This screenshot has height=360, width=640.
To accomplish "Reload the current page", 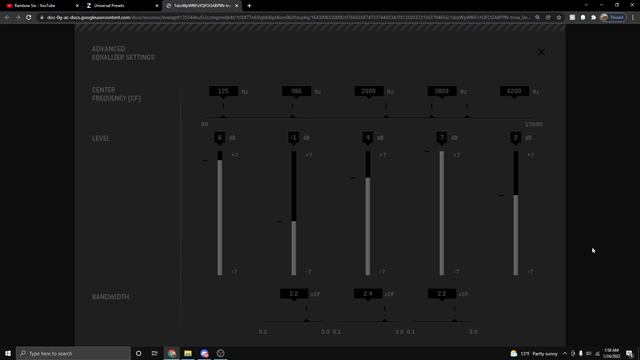I will 29,18.
